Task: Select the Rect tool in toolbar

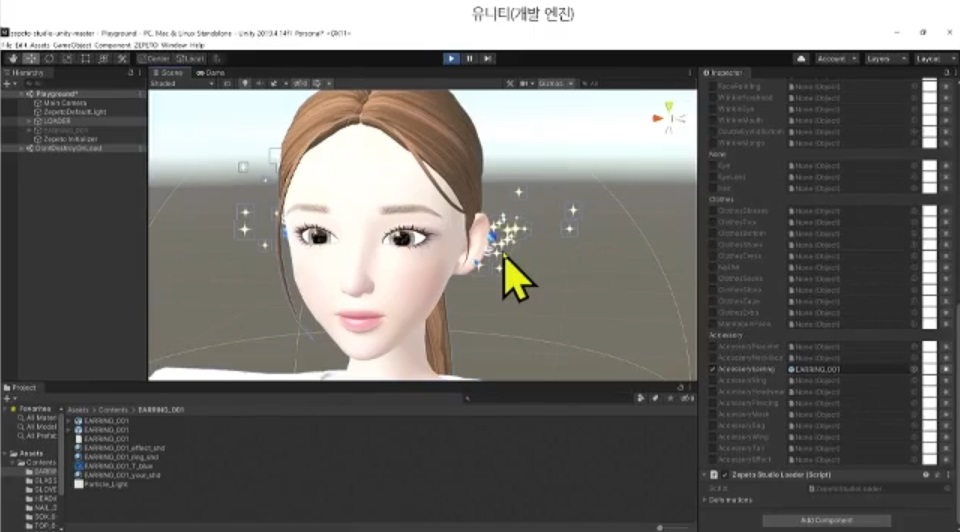Action: coord(85,59)
